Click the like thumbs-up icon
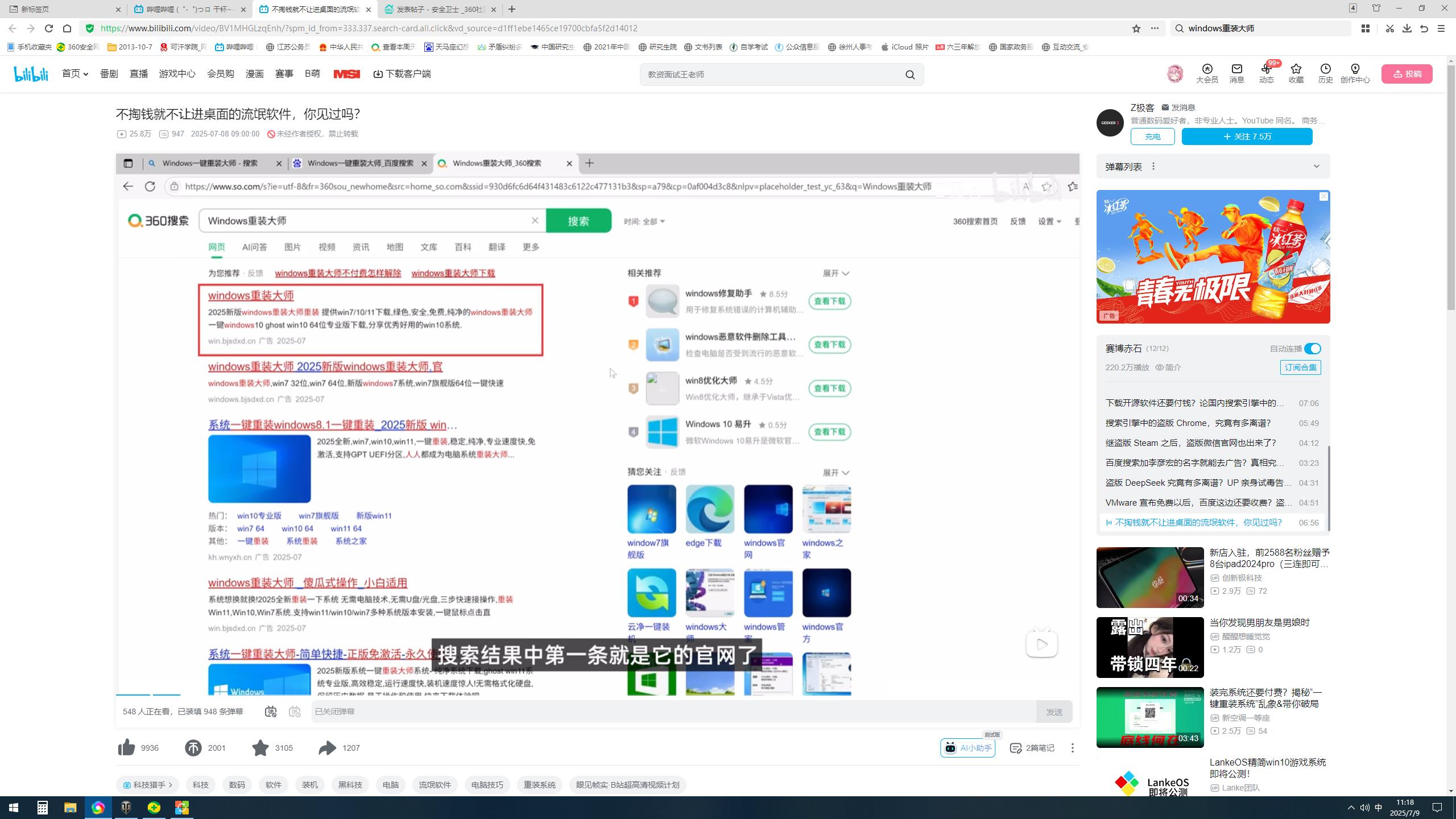 tap(126, 747)
